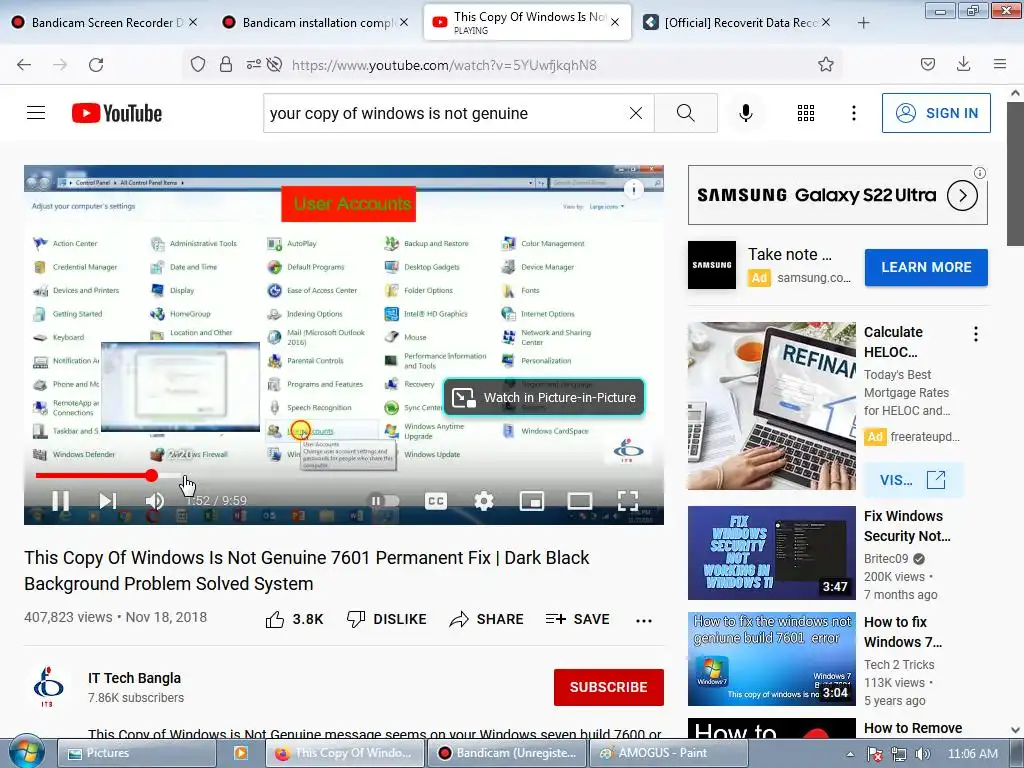Go to YouTube home via logo
Viewport: 1024px width, 768px height.
click(117, 113)
